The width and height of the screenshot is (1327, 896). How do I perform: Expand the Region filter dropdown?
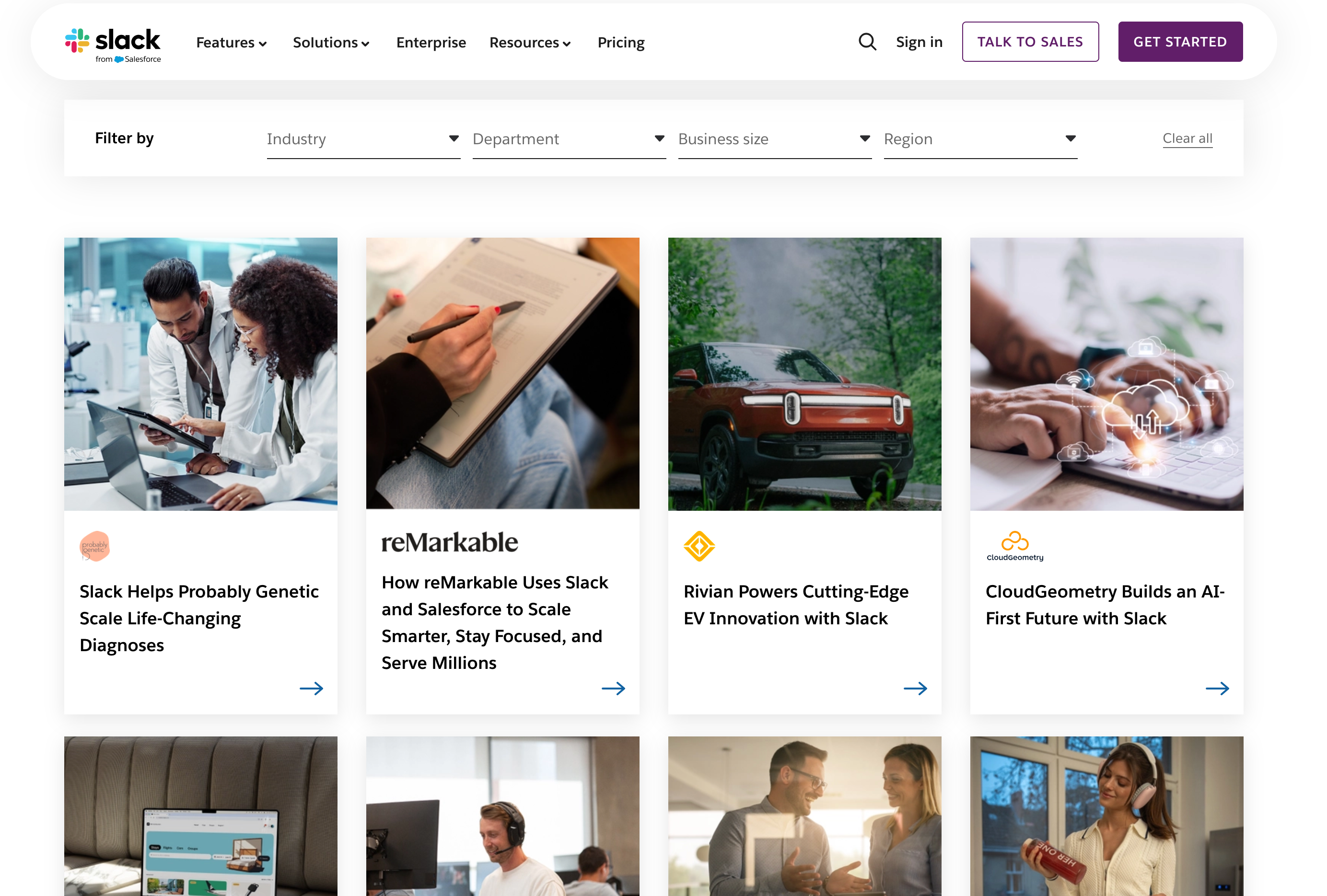pos(980,139)
